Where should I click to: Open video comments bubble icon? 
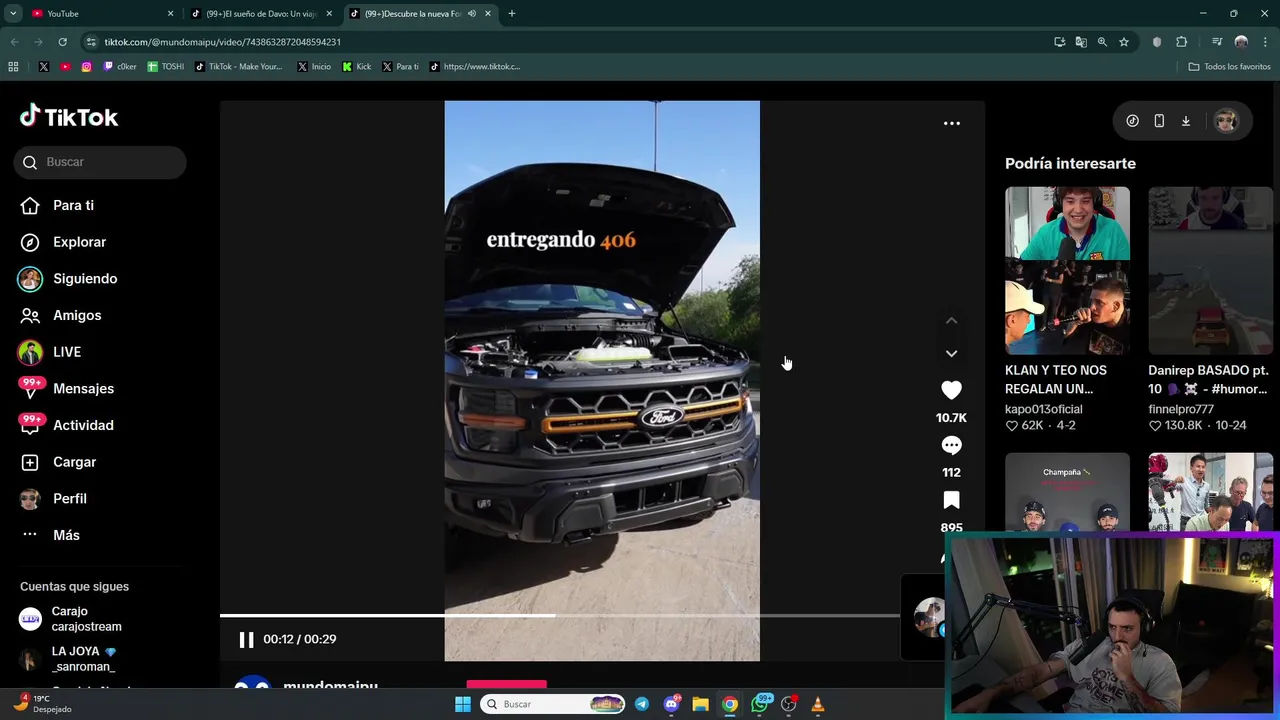(951, 445)
